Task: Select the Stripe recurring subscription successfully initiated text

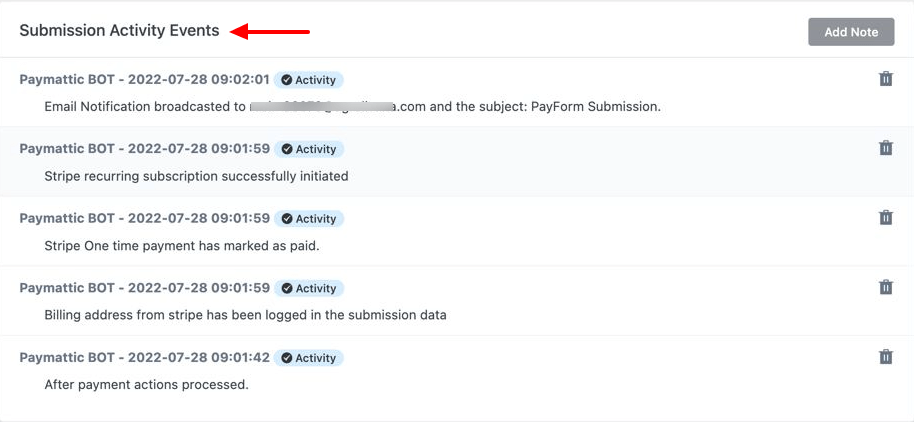Action: tap(196, 176)
